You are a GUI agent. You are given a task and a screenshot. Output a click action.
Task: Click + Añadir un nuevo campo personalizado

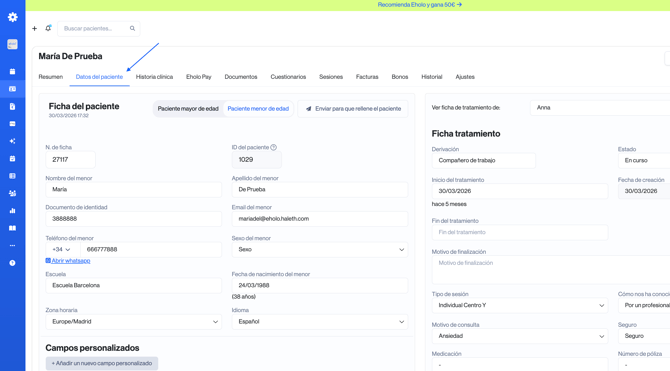pyautogui.click(x=102, y=363)
